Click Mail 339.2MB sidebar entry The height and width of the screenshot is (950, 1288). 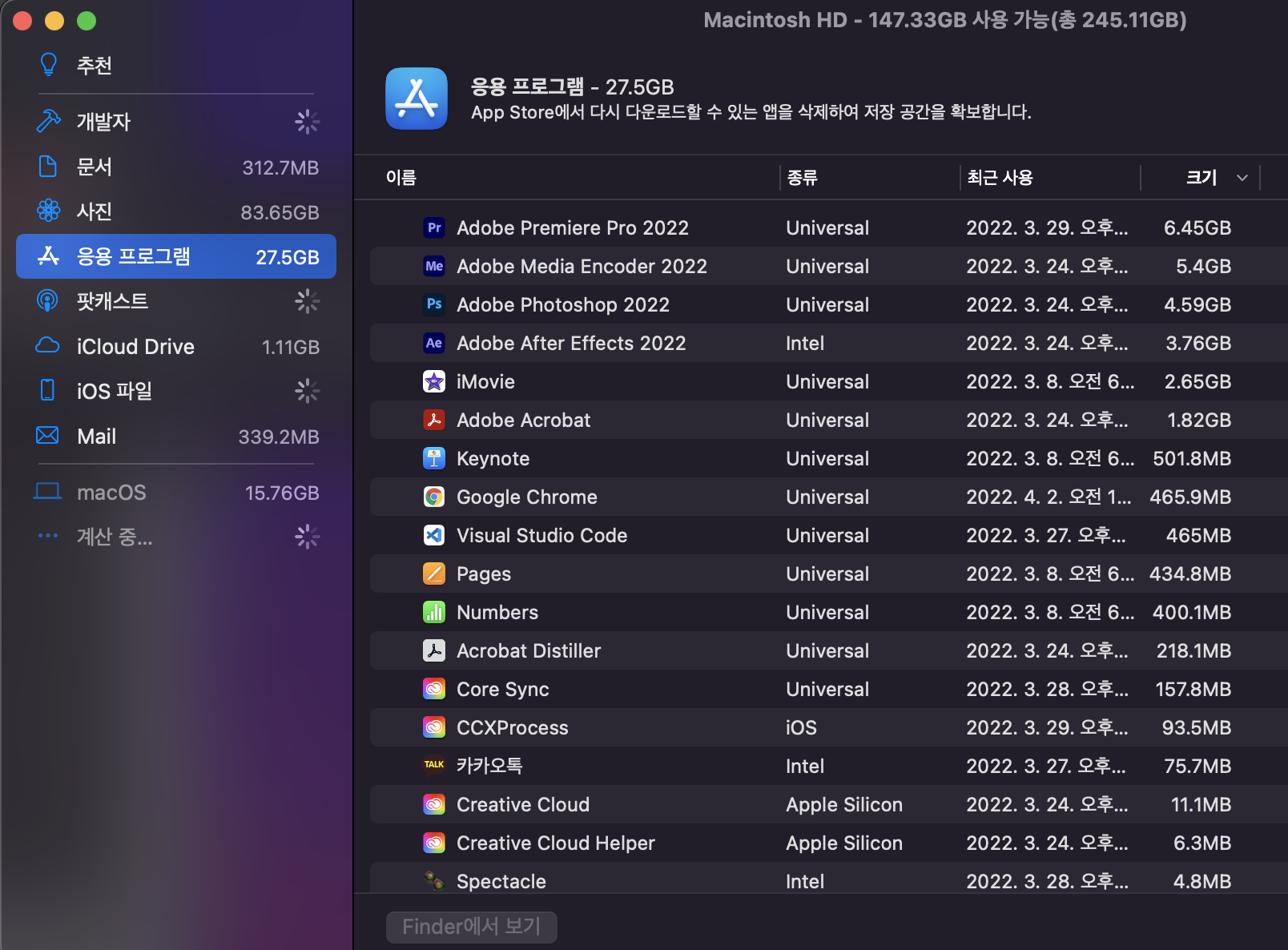pos(176,436)
